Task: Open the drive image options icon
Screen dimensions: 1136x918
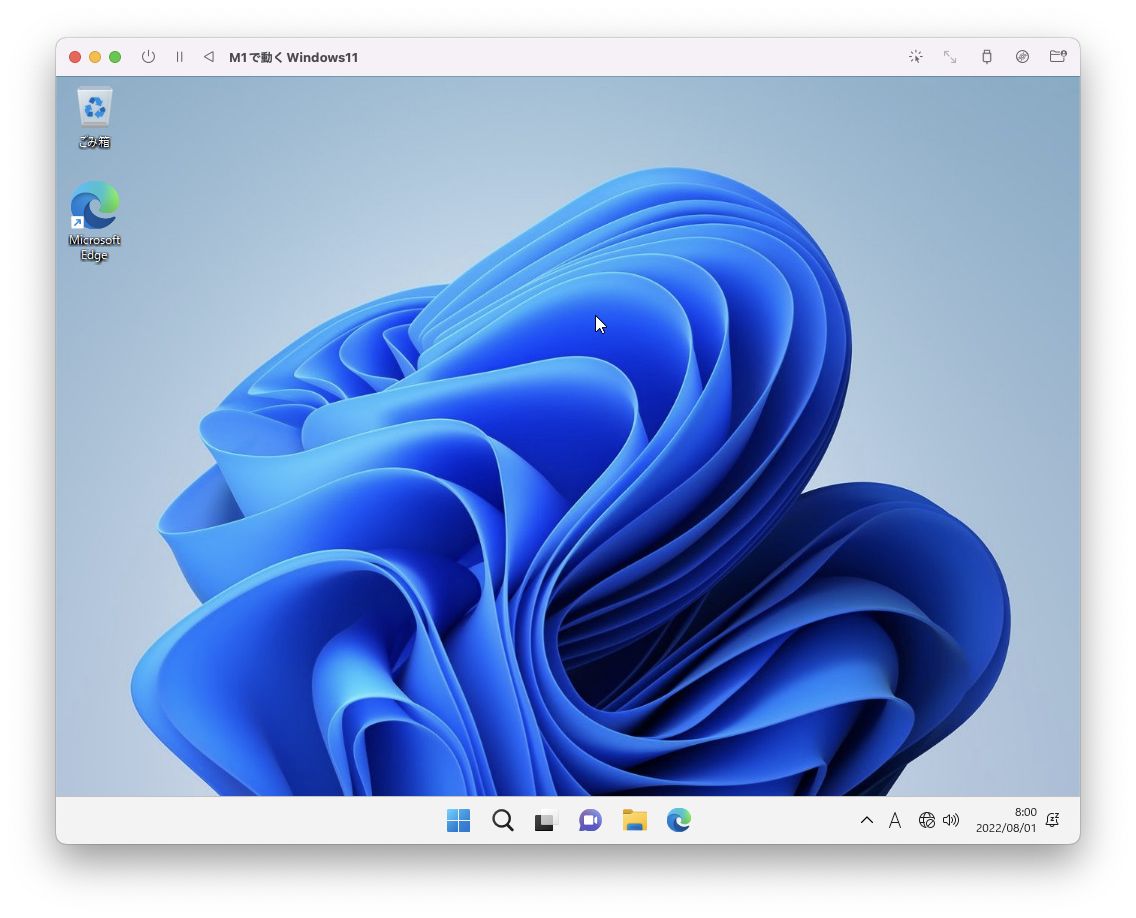Action: [x=1022, y=57]
